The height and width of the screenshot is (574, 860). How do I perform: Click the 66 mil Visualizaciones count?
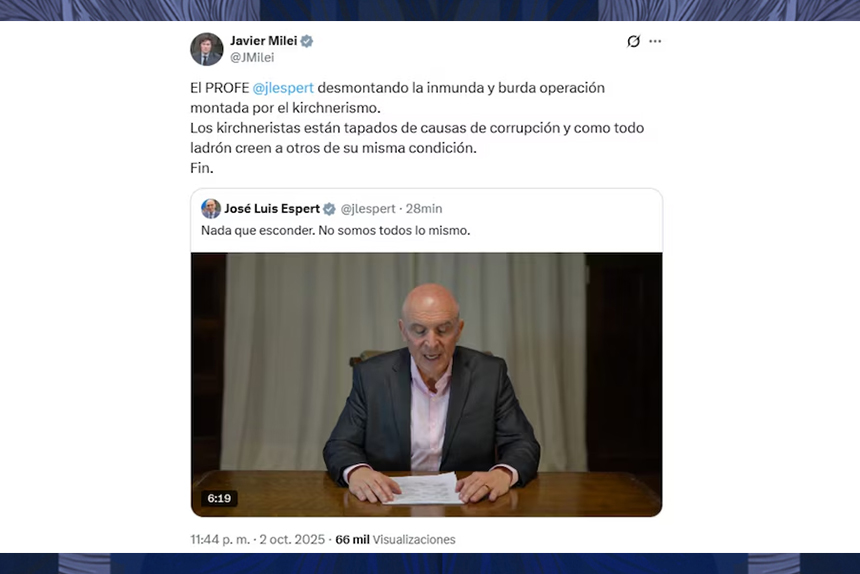point(395,539)
